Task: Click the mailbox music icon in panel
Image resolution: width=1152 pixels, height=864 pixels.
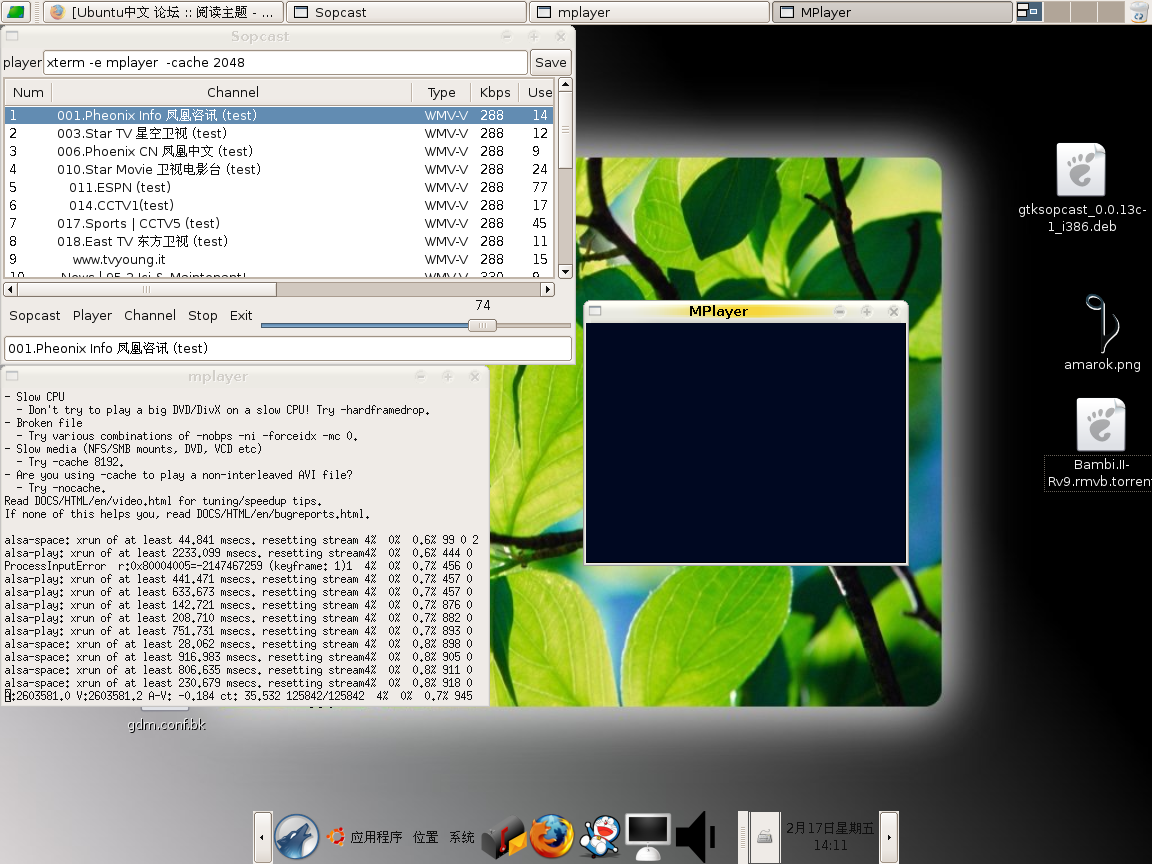Action: pyautogui.click(x=503, y=837)
